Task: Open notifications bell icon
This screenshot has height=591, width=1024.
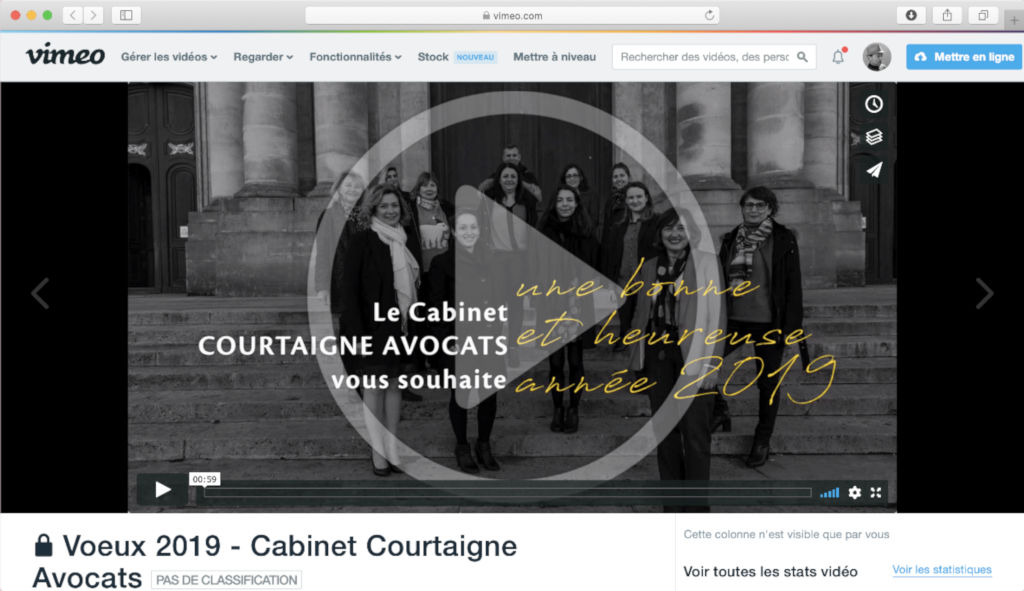Action: pyautogui.click(x=839, y=57)
